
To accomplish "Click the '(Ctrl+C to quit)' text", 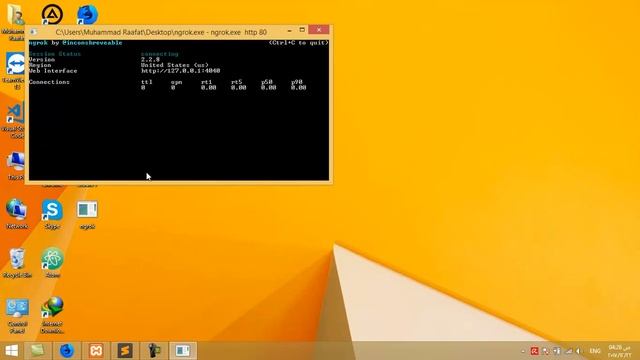I will coord(298,42).
